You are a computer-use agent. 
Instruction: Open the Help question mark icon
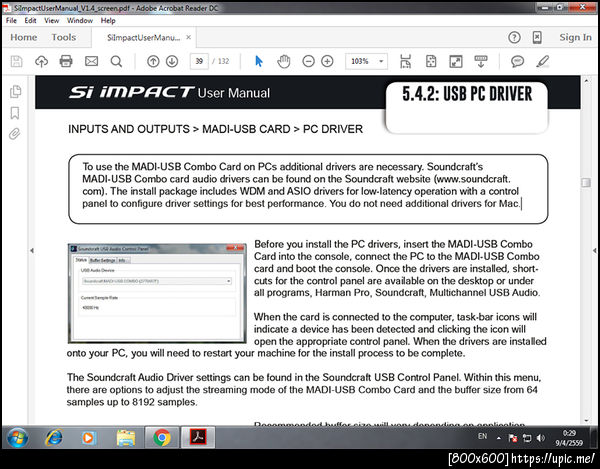(514, 37)
